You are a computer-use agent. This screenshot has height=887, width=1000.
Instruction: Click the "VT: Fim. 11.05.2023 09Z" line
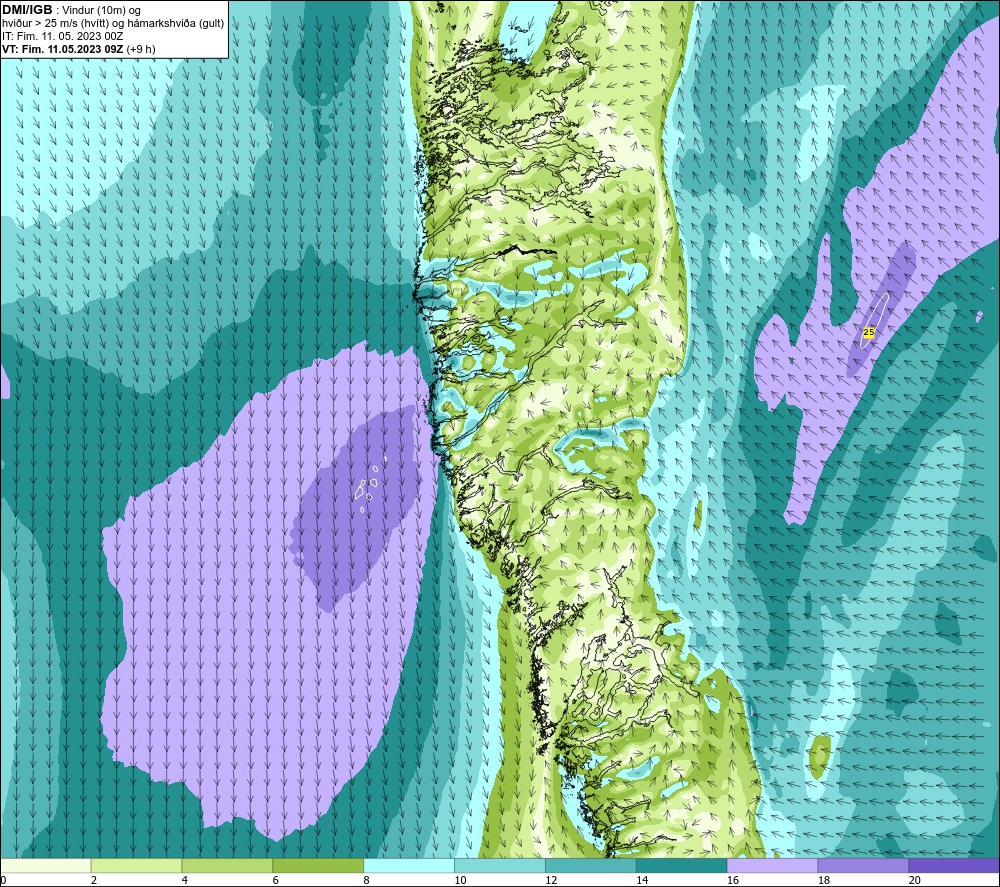click(63, 49)
